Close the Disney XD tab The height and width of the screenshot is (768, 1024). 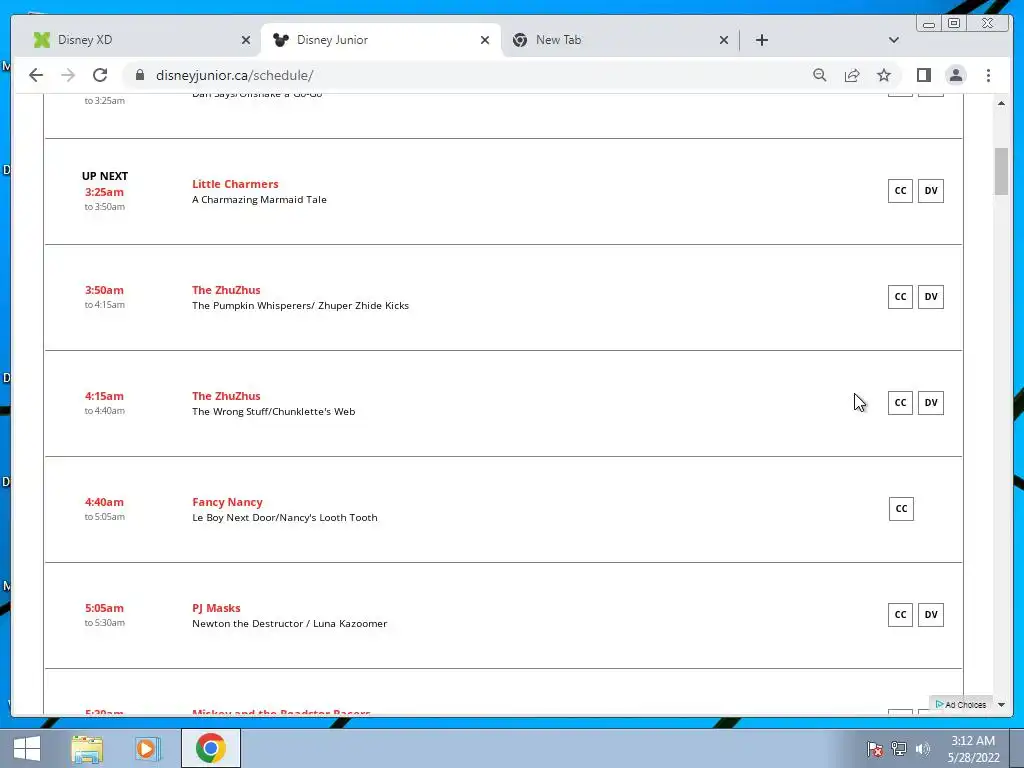(x=246, y=40)
